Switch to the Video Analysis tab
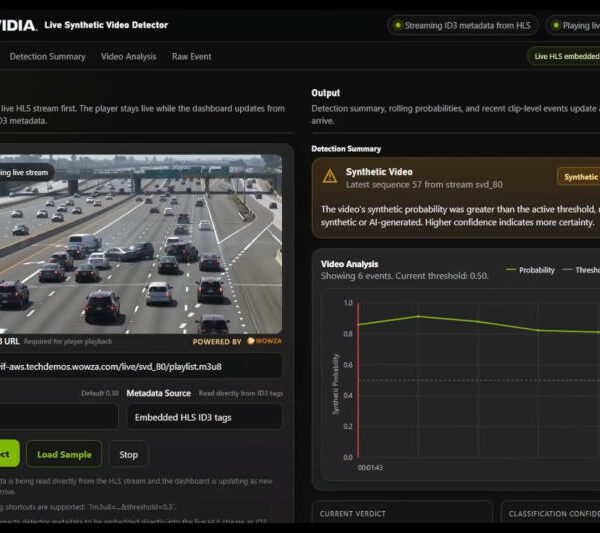 click(129, 57)
